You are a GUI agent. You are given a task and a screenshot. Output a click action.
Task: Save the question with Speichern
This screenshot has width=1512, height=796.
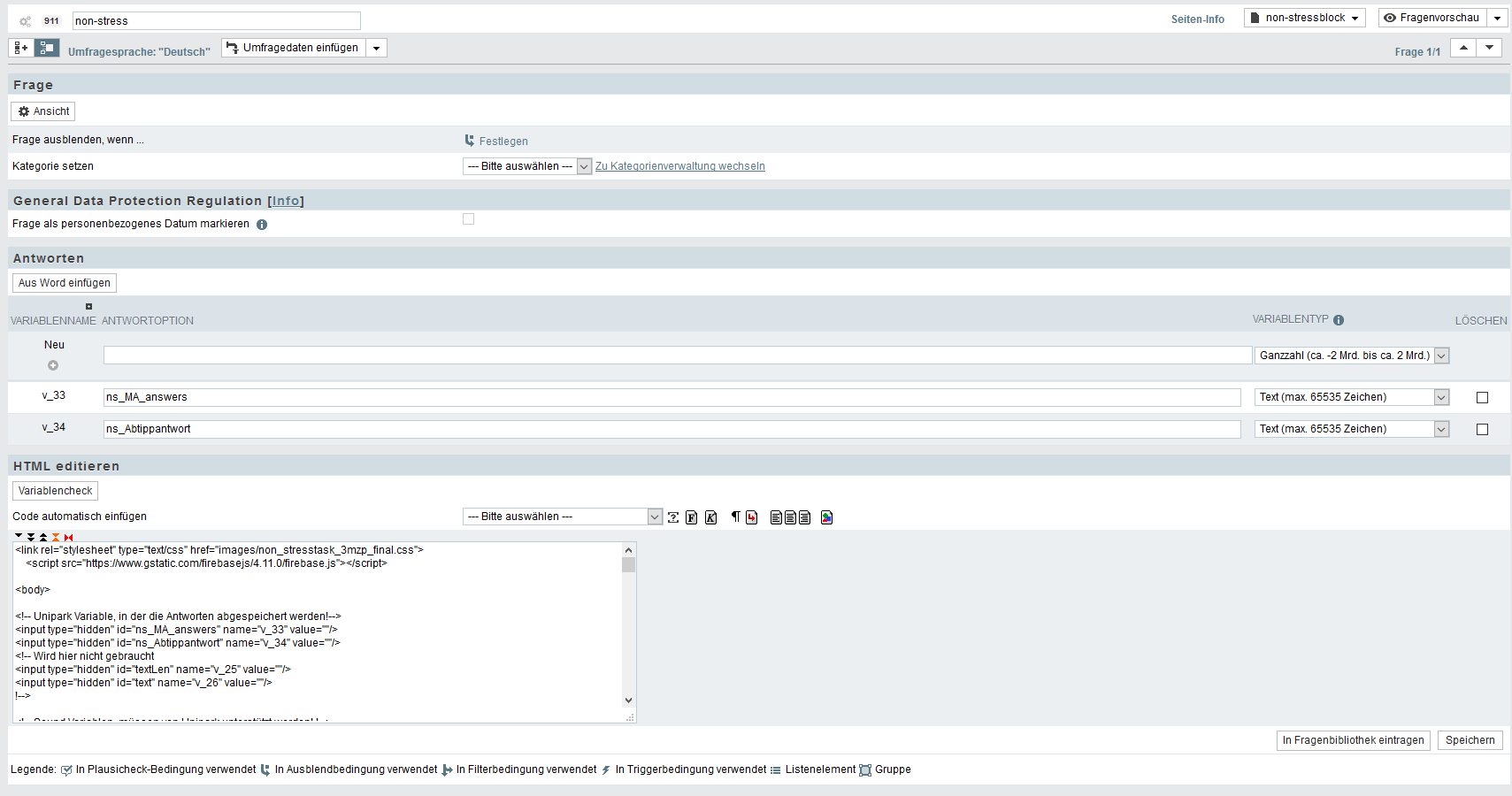tap(1470, 740)
